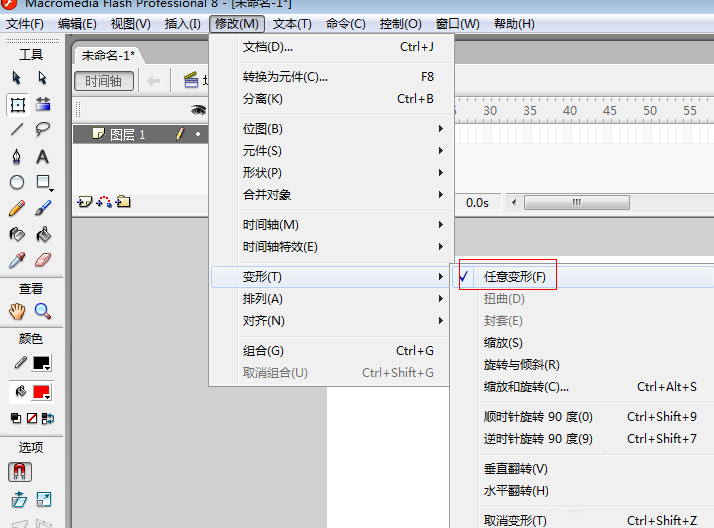Toggle all layers visibility eye icon
The width and height of the screenshot is (714, 528).
pos(198,110)
